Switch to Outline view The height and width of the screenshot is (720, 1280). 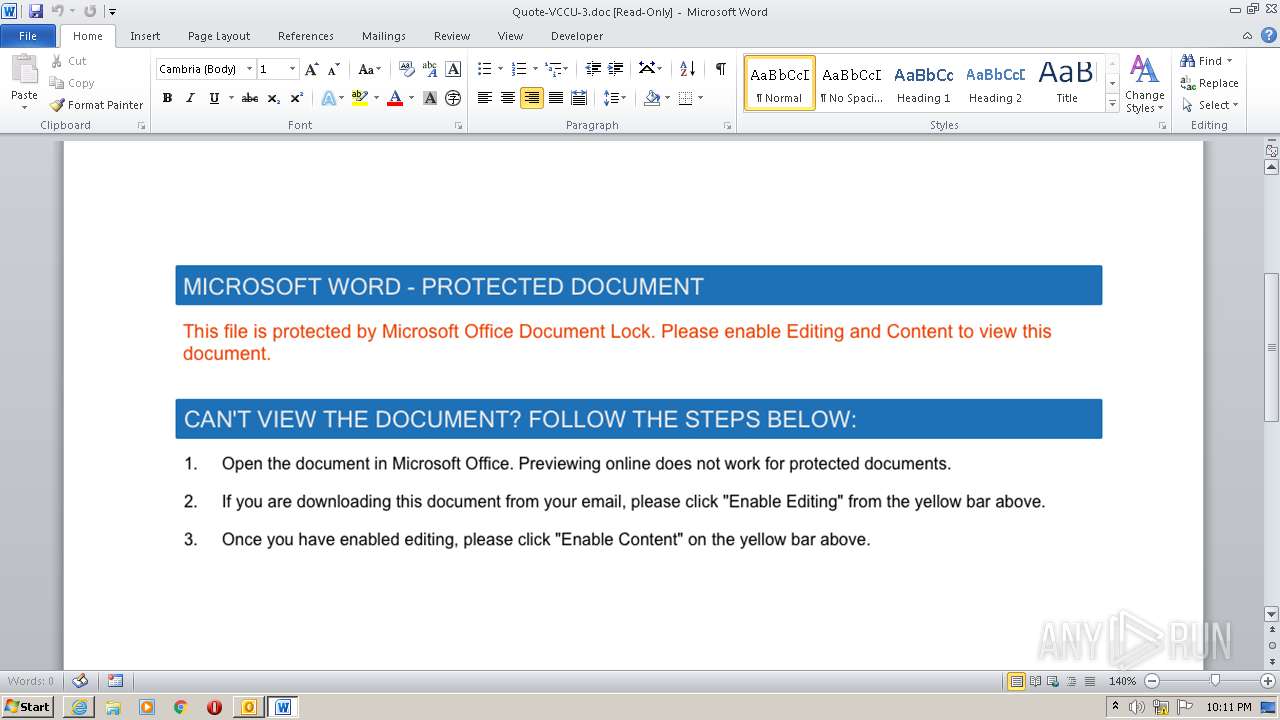pos(1070,681)
